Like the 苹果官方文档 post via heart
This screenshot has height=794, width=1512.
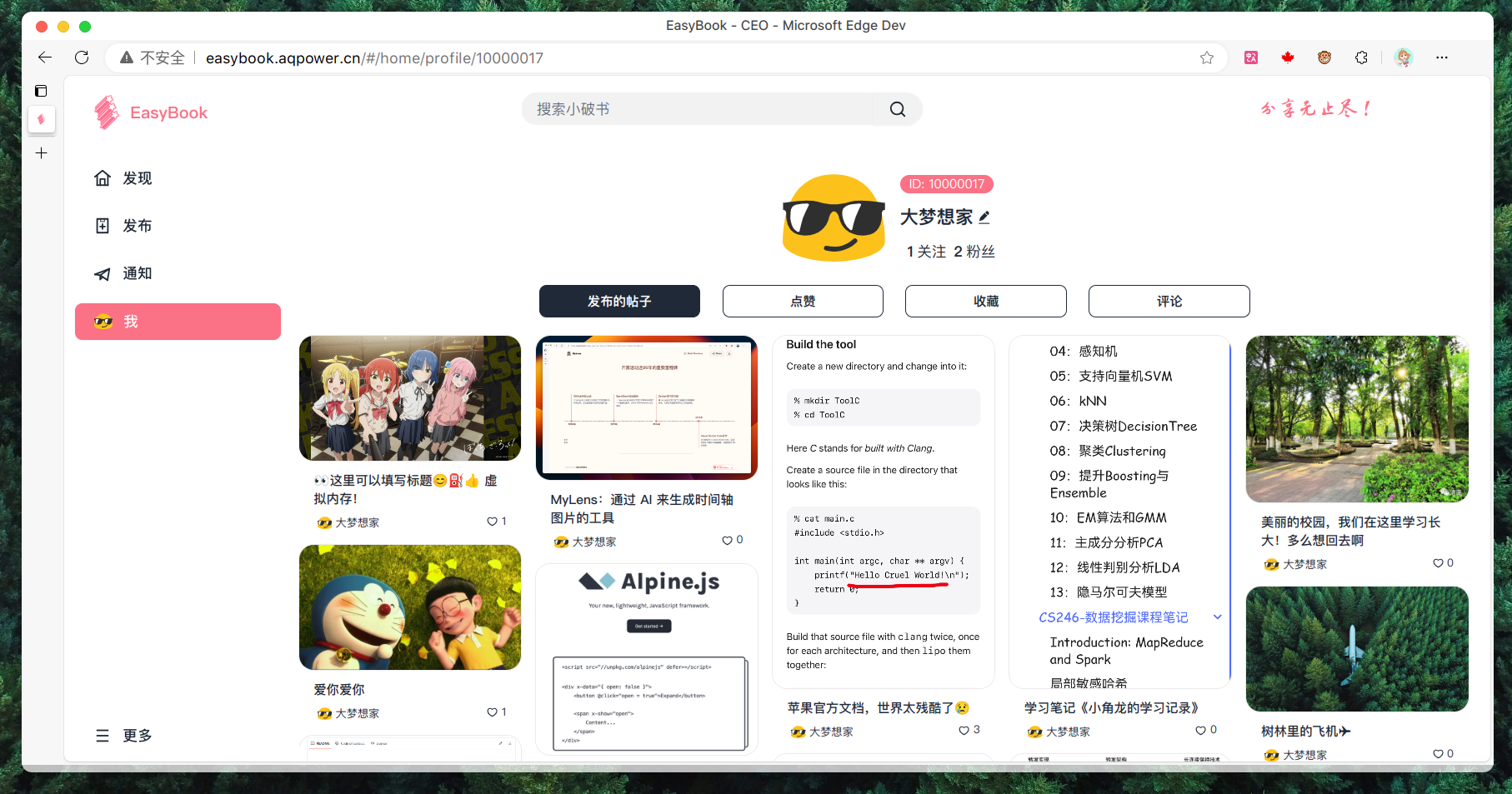[x=964, y=731]
